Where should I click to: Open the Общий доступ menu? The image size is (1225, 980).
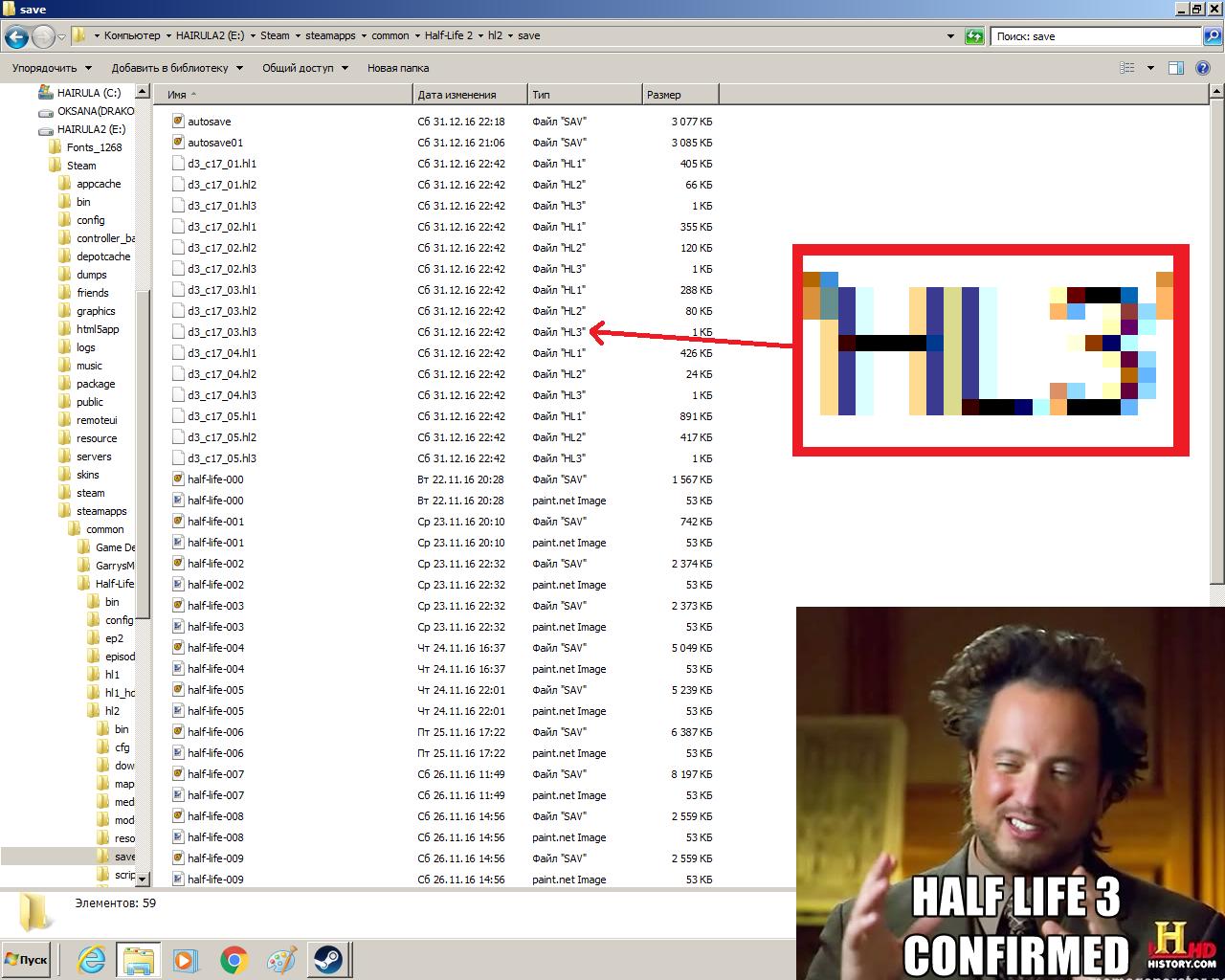[305, 68]
